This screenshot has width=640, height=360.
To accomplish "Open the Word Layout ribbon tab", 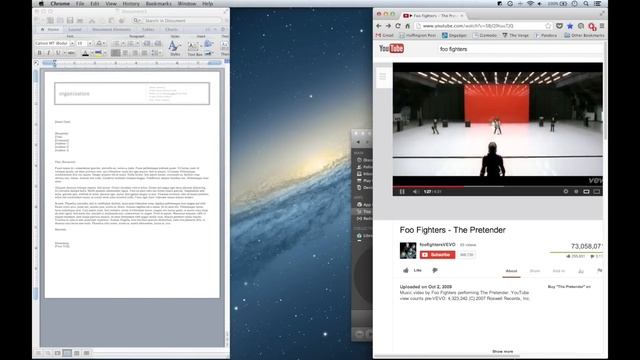I will click(75, 29).
